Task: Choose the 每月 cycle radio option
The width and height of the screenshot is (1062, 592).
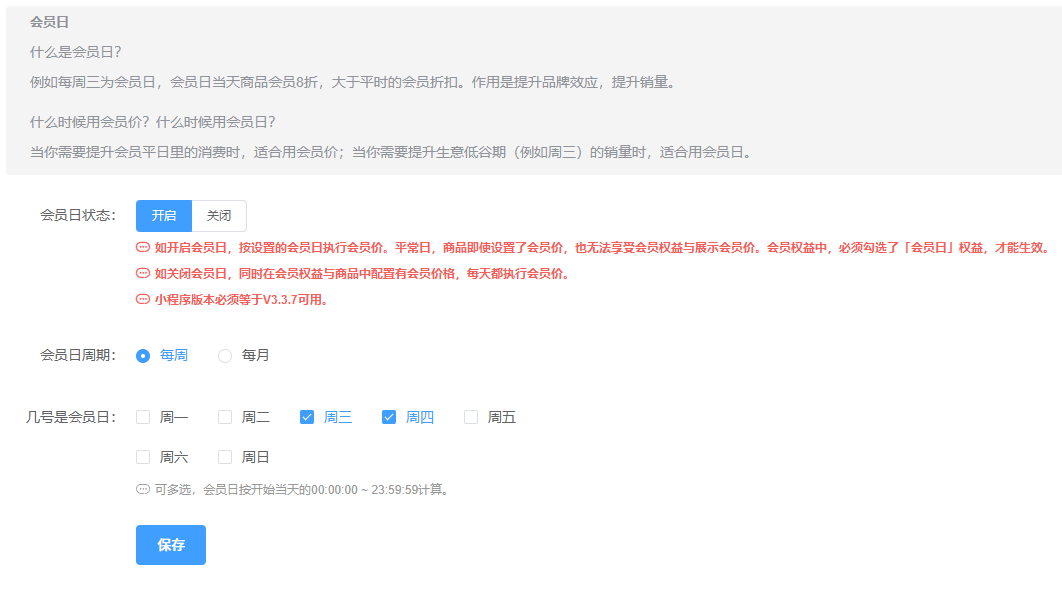Action: [225, 356]
